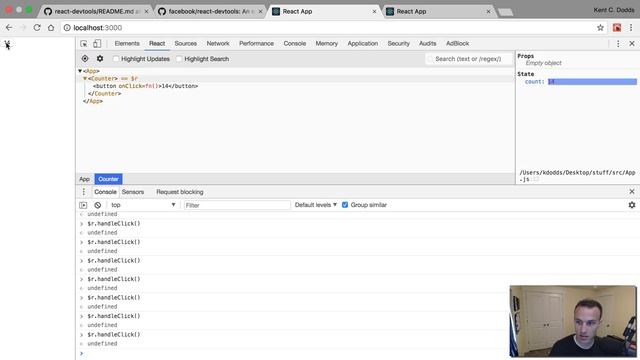This screenshot has height=360, width=640.
Task: Switch to the Sensors drawer tab
Action: click(x=133, y=192)
